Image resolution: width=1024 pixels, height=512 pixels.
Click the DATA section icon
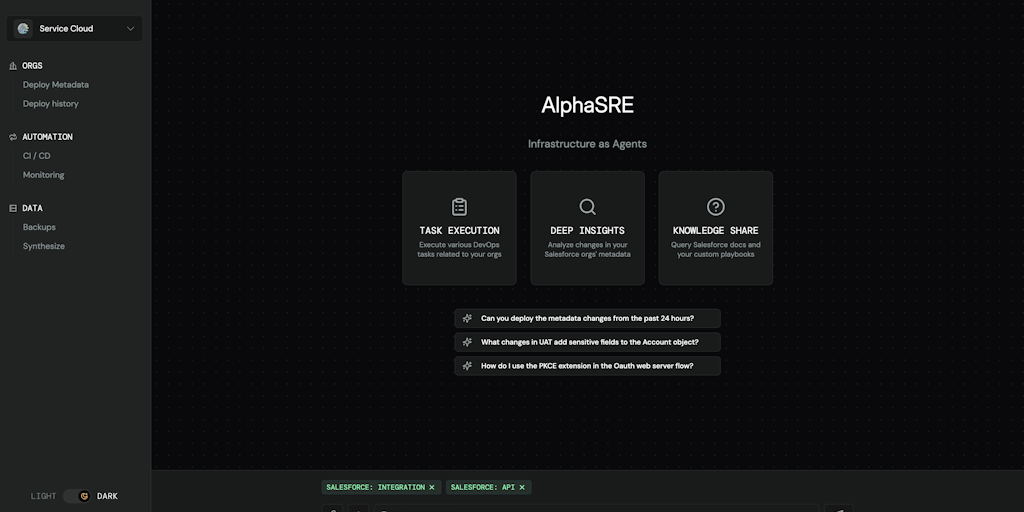pos(13,208)
